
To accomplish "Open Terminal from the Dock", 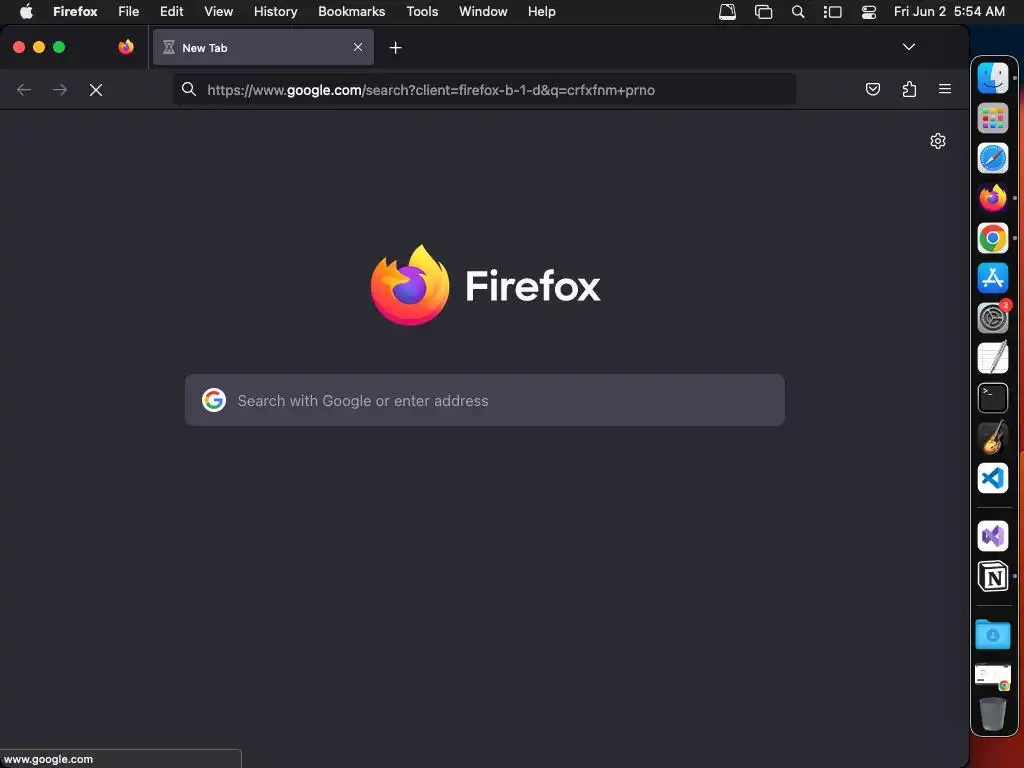I will (x=993, y=398).
